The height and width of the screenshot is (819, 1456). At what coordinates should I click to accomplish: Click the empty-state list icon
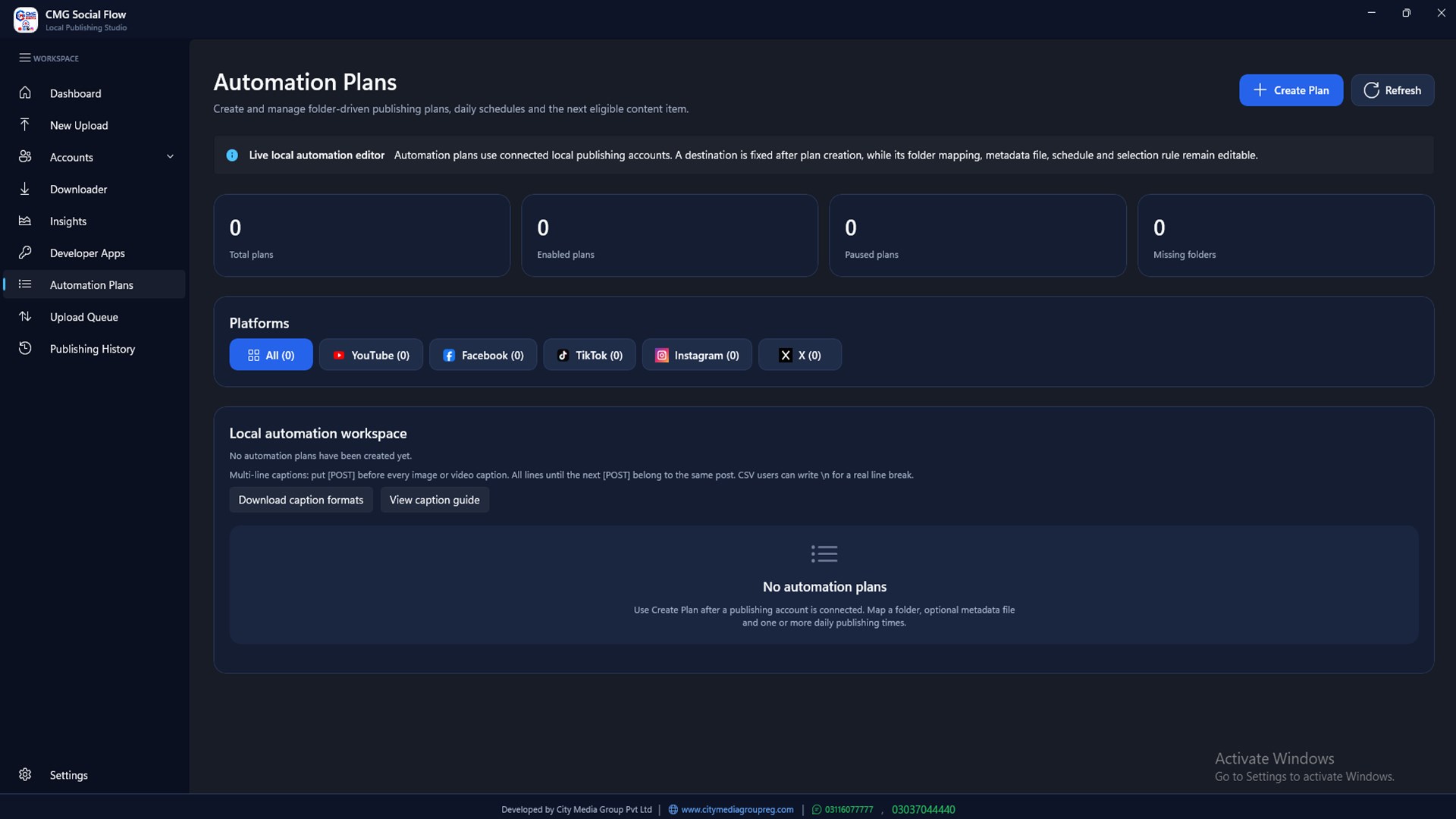824,554
